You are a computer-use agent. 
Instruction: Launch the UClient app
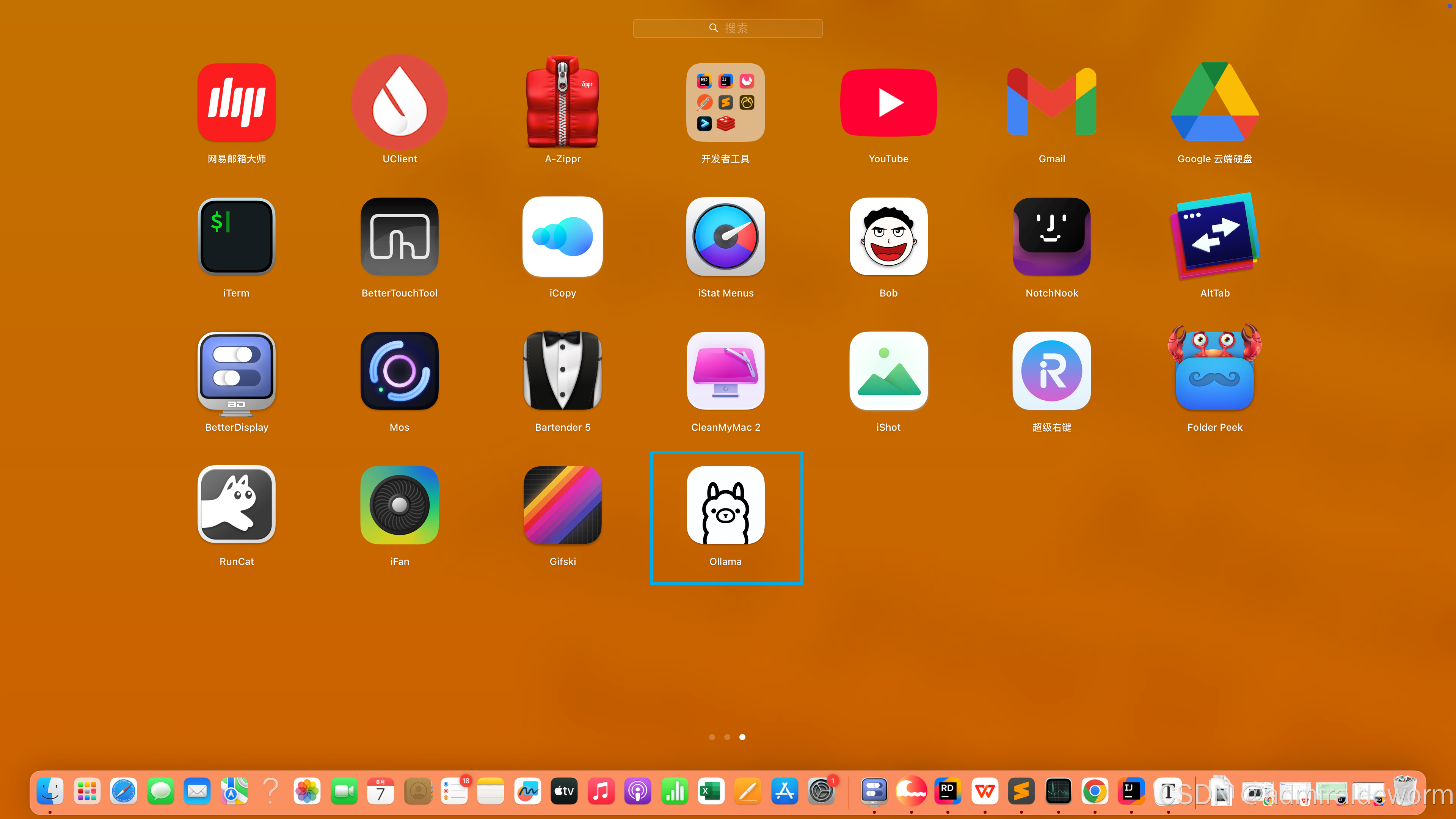coord(400,102)
